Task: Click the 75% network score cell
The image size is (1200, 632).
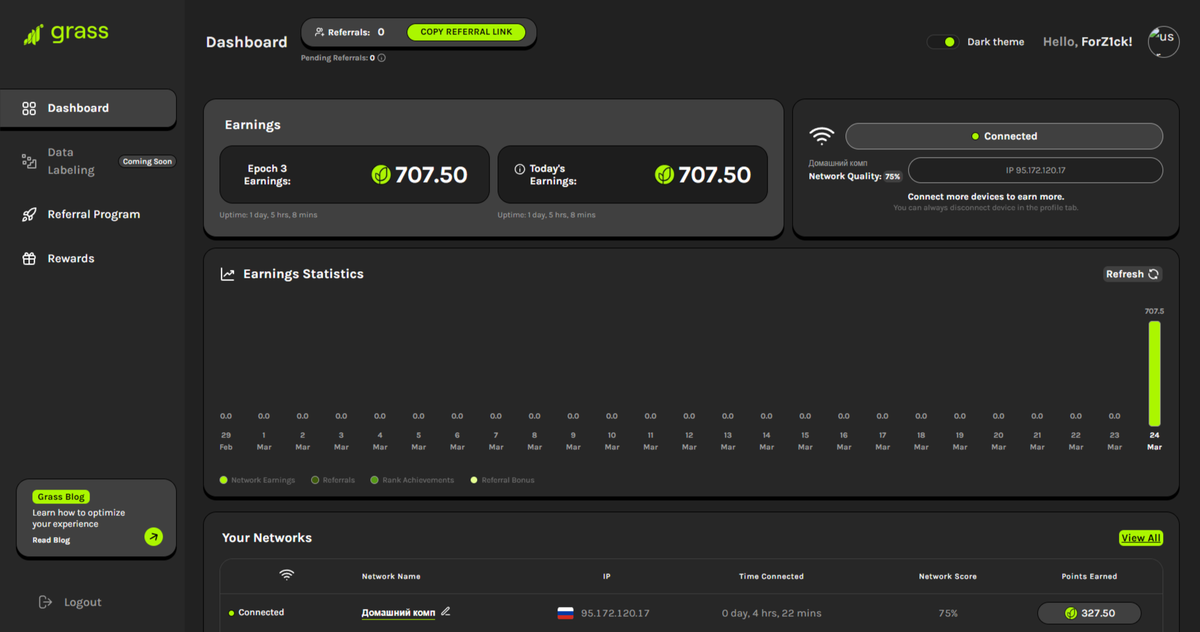Action: (948, 613)
